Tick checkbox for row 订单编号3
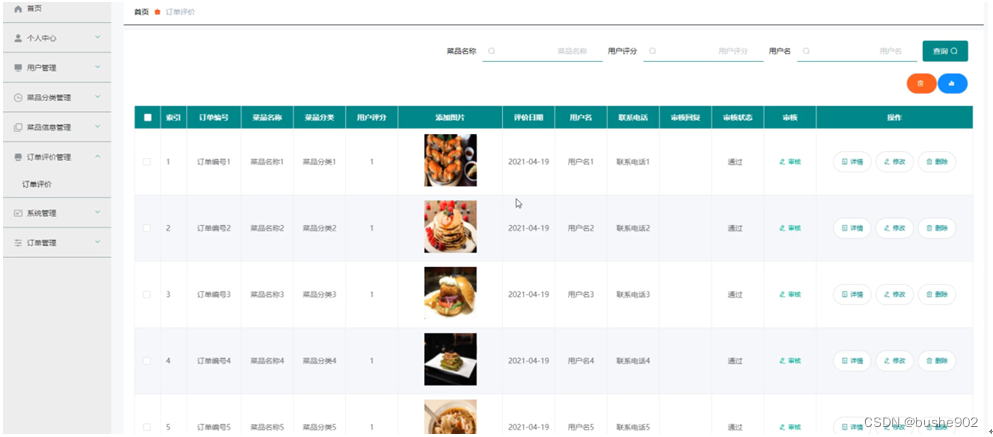 point(147,294)
